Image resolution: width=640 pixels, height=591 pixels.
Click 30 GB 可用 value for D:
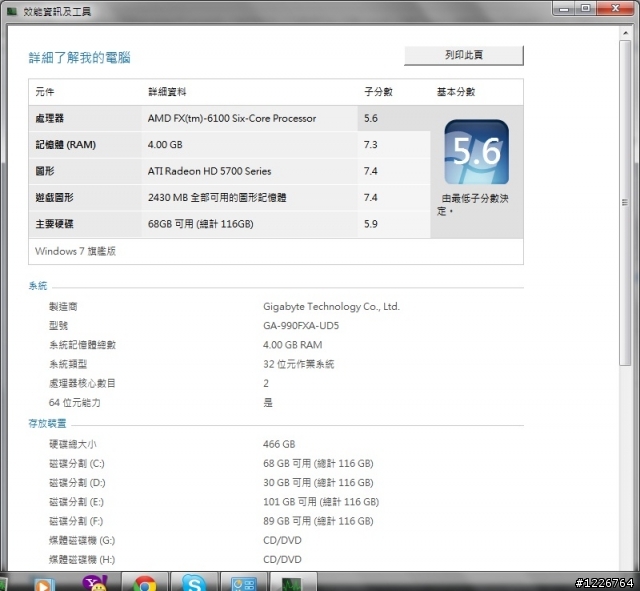point(318,482)
